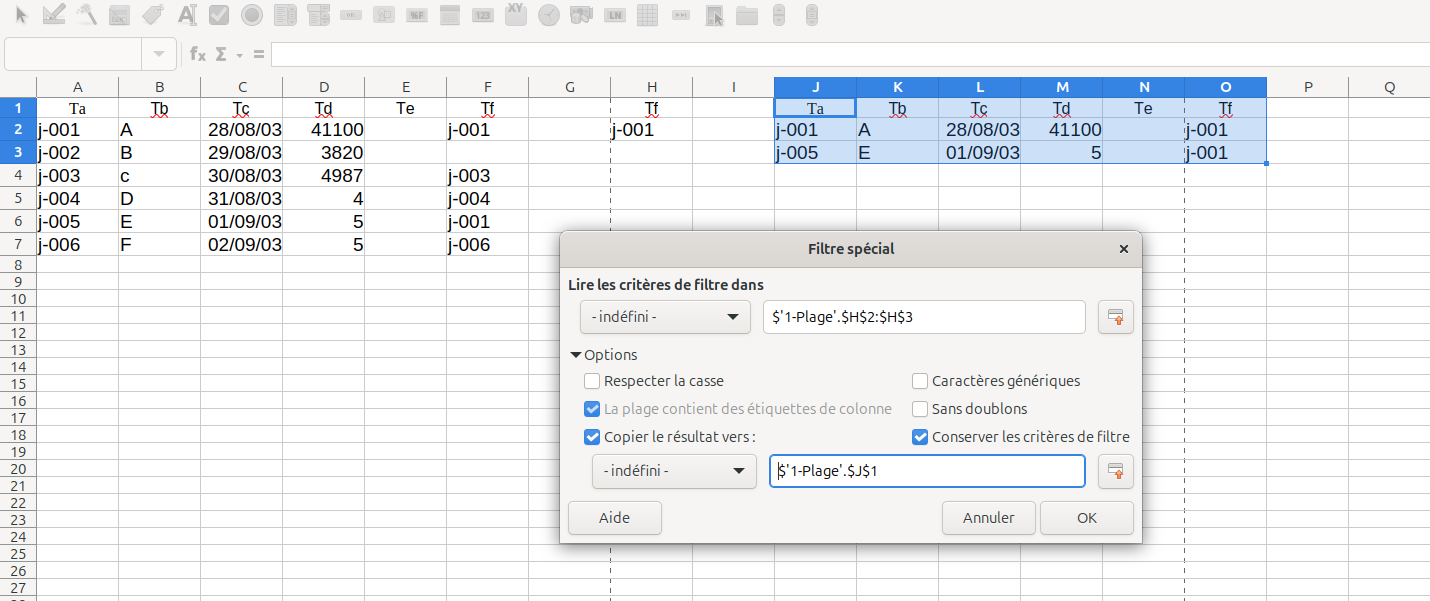
Task: Click the copy-result field $J$1
Action: (x=927, y=471)
